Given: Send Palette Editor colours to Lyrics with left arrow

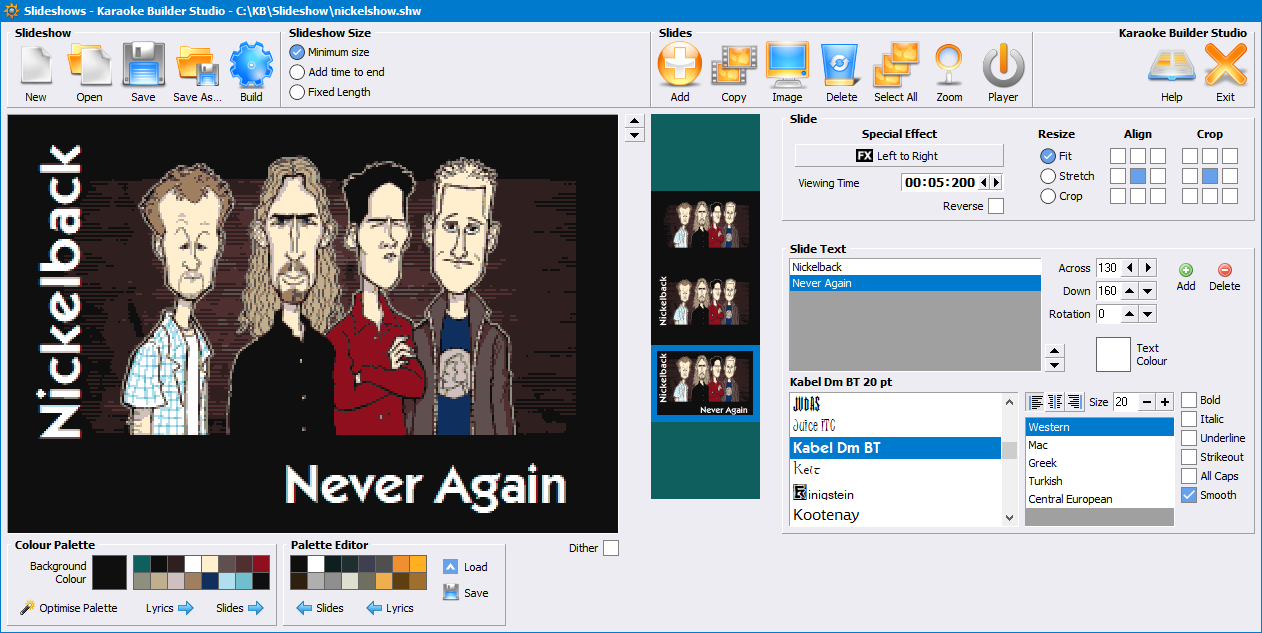Looking at the screenshot, I should [390, 608].
